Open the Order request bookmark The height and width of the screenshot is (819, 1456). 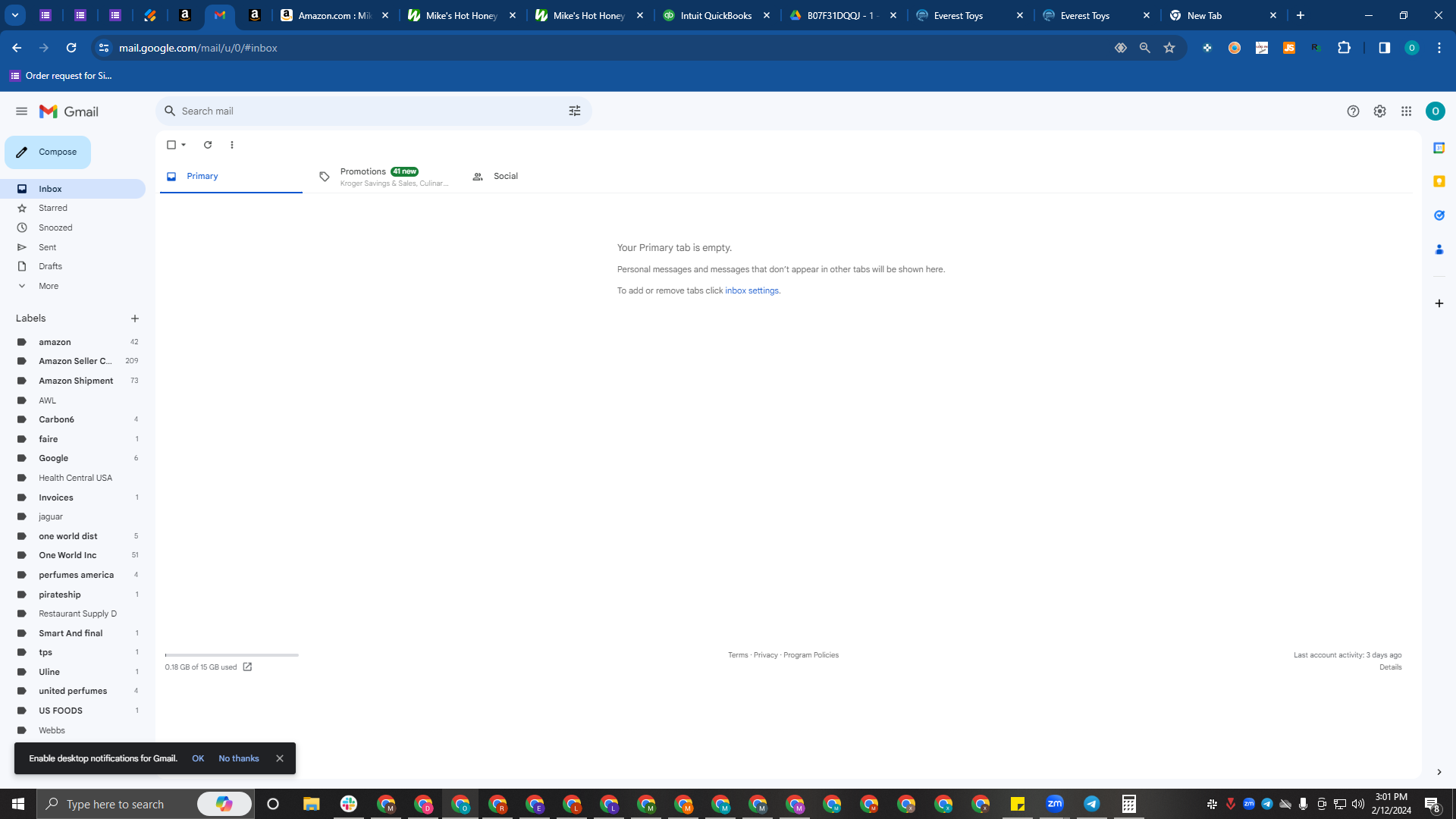click(61, 76)
